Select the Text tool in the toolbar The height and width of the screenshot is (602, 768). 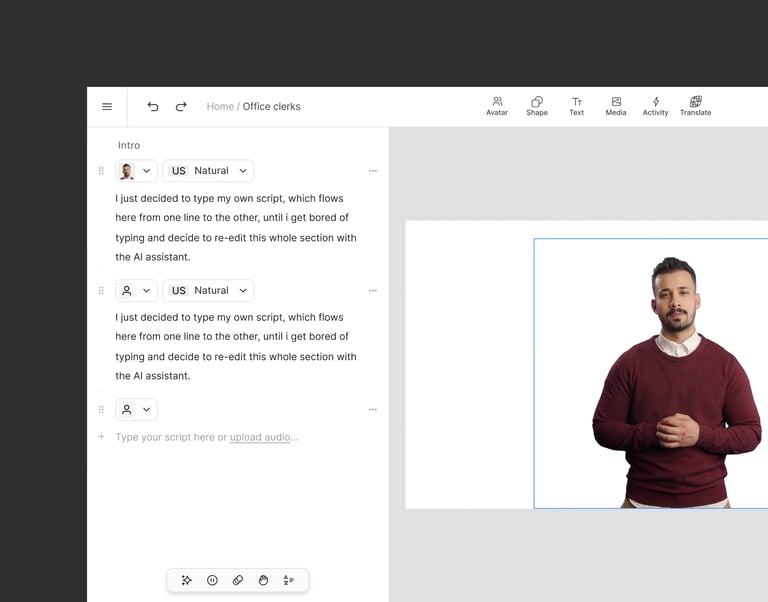pos(576,106)
